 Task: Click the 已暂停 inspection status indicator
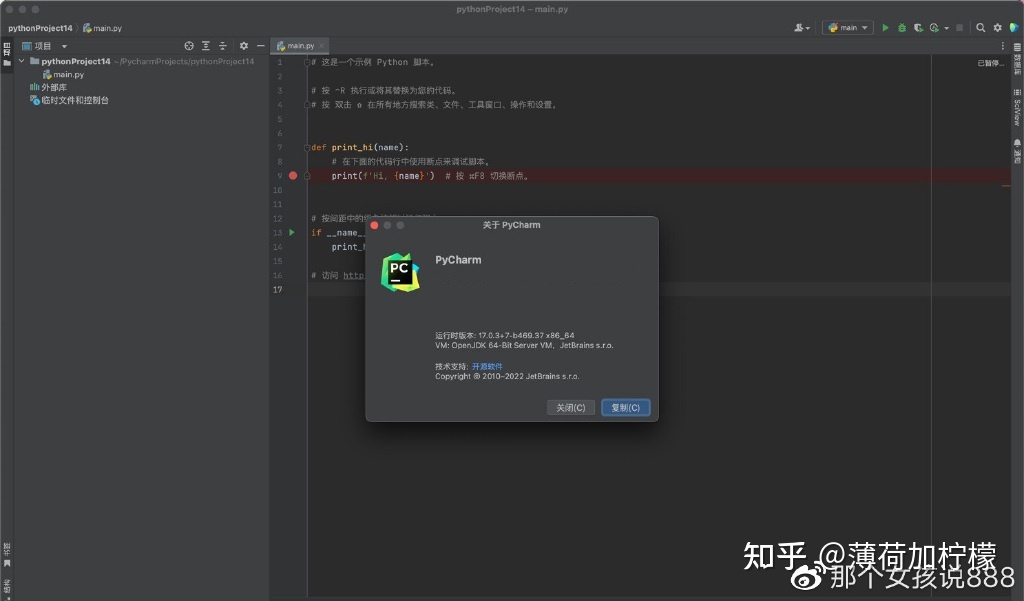990,63
